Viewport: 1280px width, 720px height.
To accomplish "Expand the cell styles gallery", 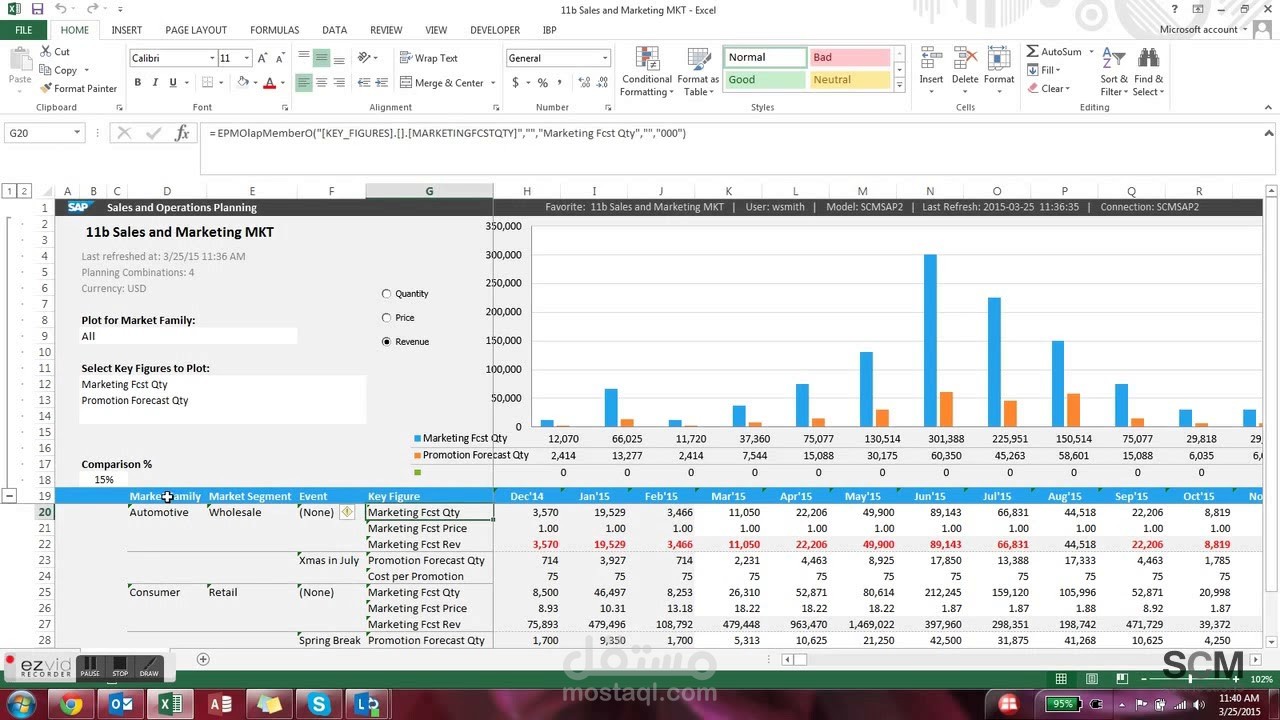I will point(899,87).
